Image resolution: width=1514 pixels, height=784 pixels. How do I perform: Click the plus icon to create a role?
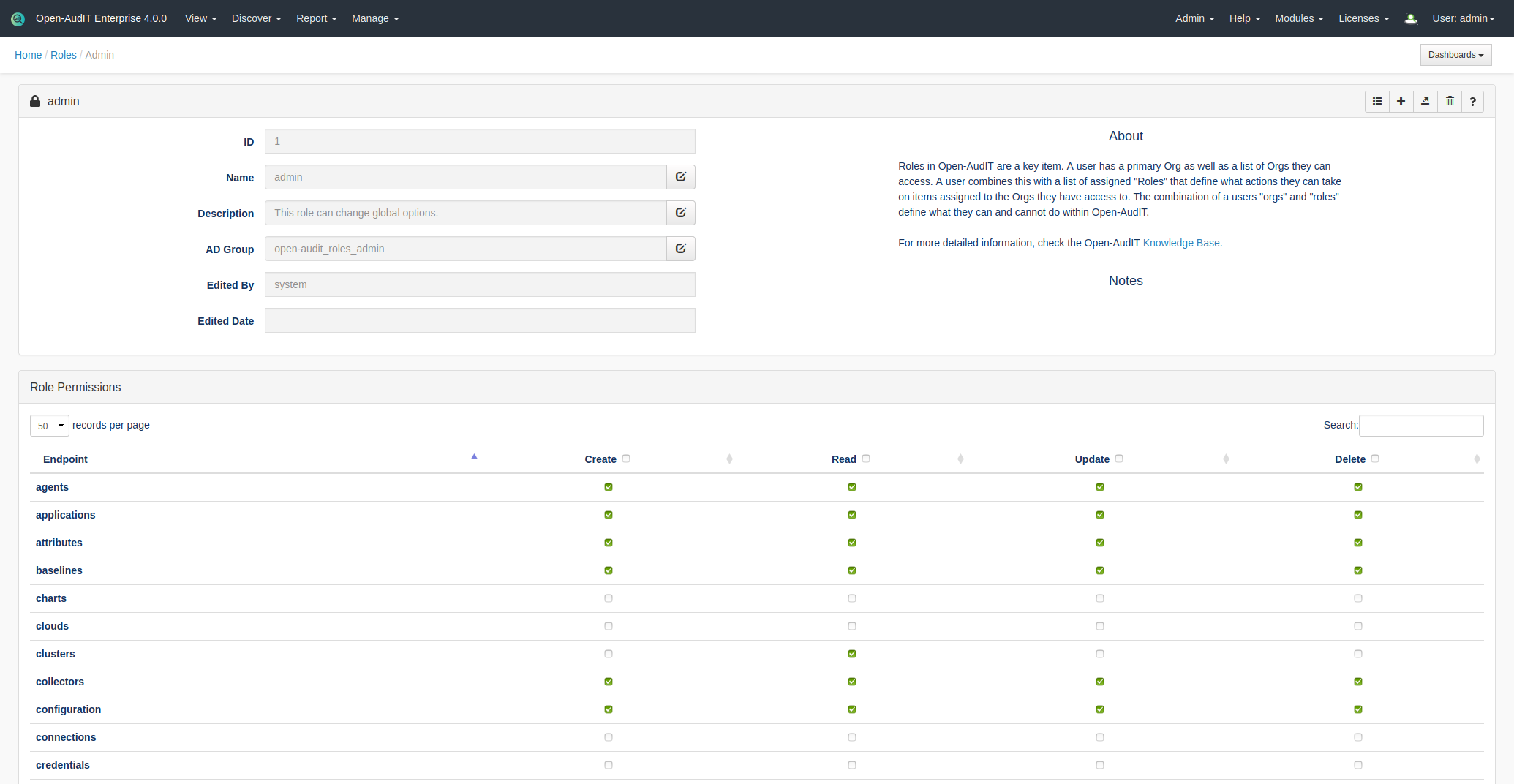pos(1401,102)
